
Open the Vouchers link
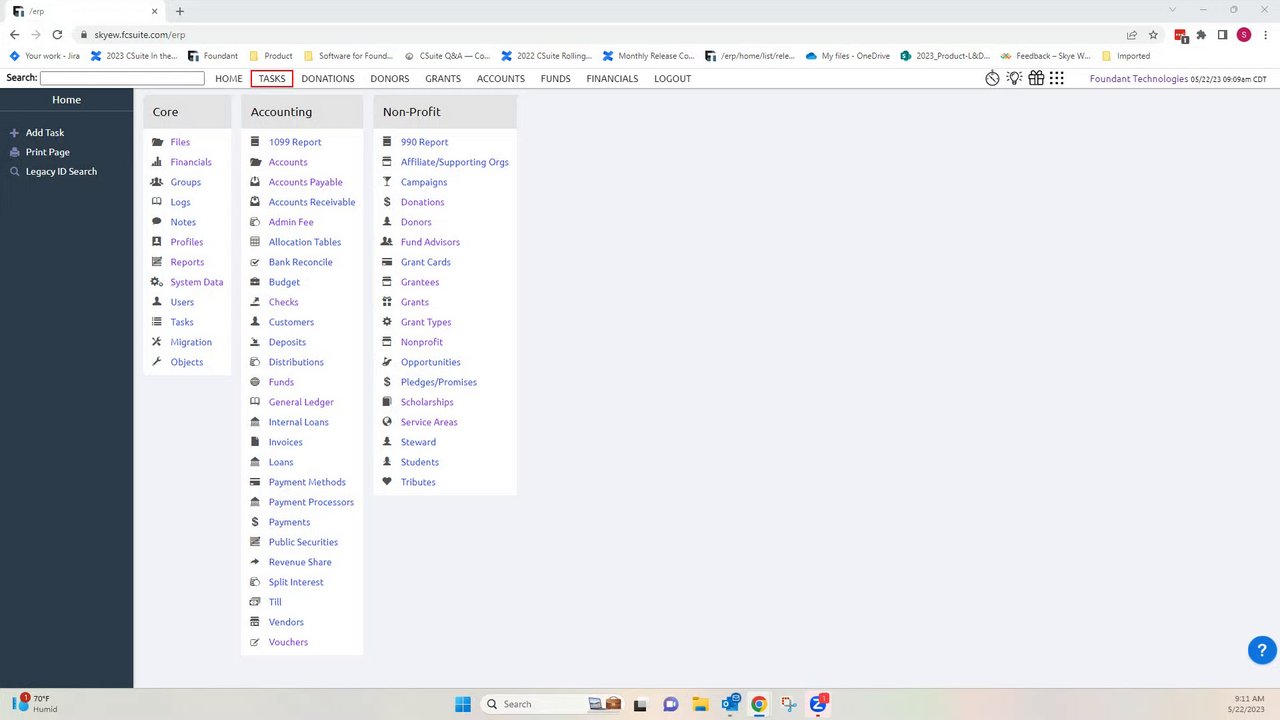[x=288, y=642]
